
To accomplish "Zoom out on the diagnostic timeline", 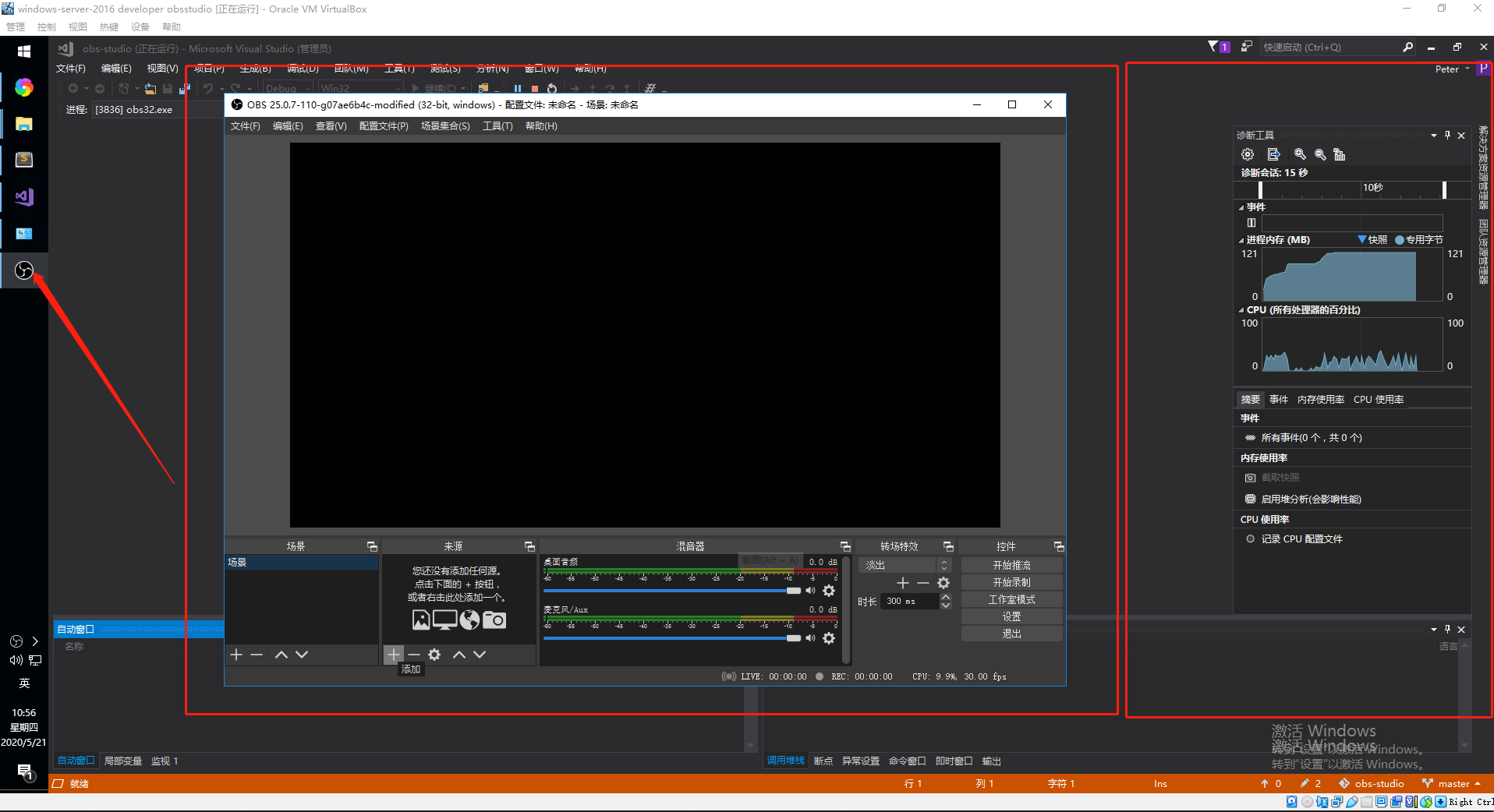I will pos(1320,154).
